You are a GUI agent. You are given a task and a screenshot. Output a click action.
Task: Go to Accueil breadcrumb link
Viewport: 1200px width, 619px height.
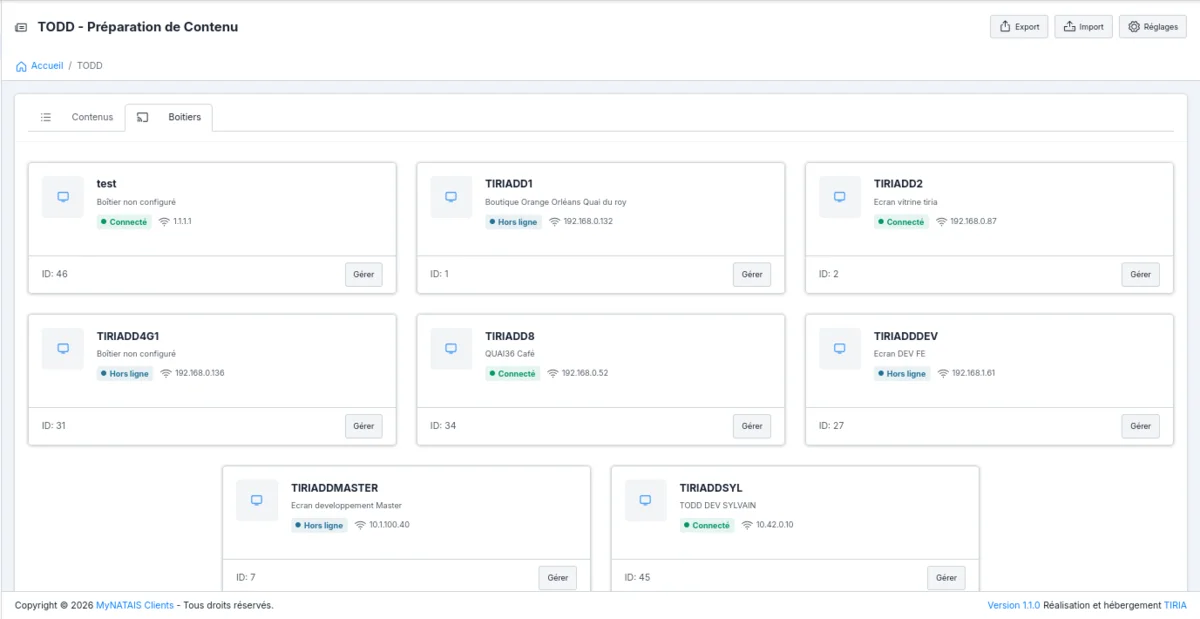tap(47, 66)
